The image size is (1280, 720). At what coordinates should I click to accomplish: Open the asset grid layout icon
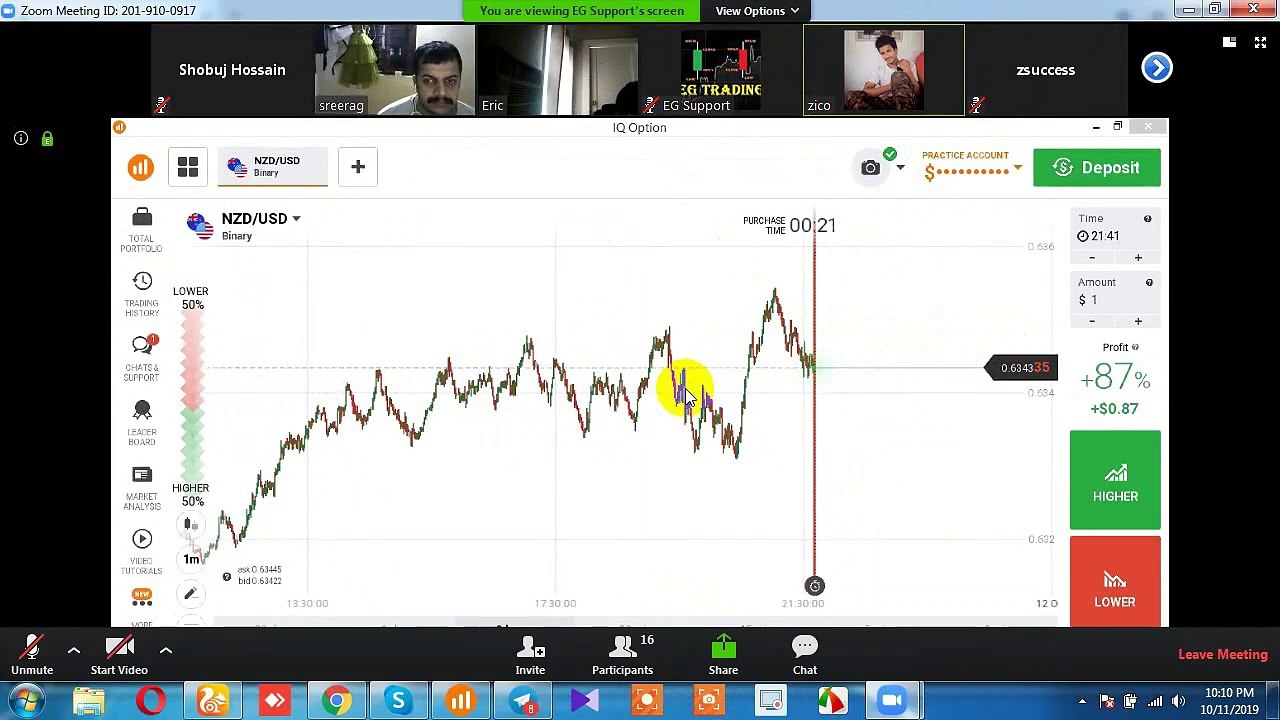click(188, 167)
